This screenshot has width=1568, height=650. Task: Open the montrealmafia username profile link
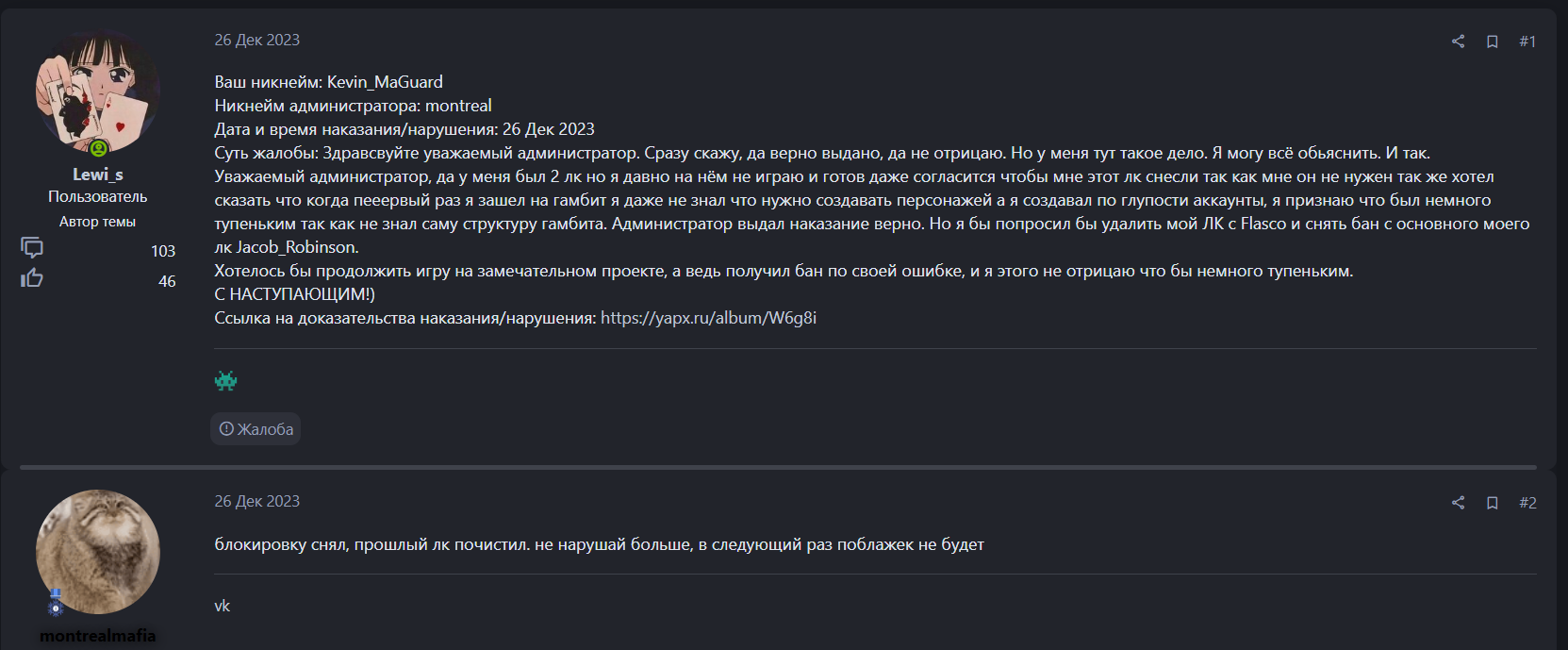tap(98, 636)
